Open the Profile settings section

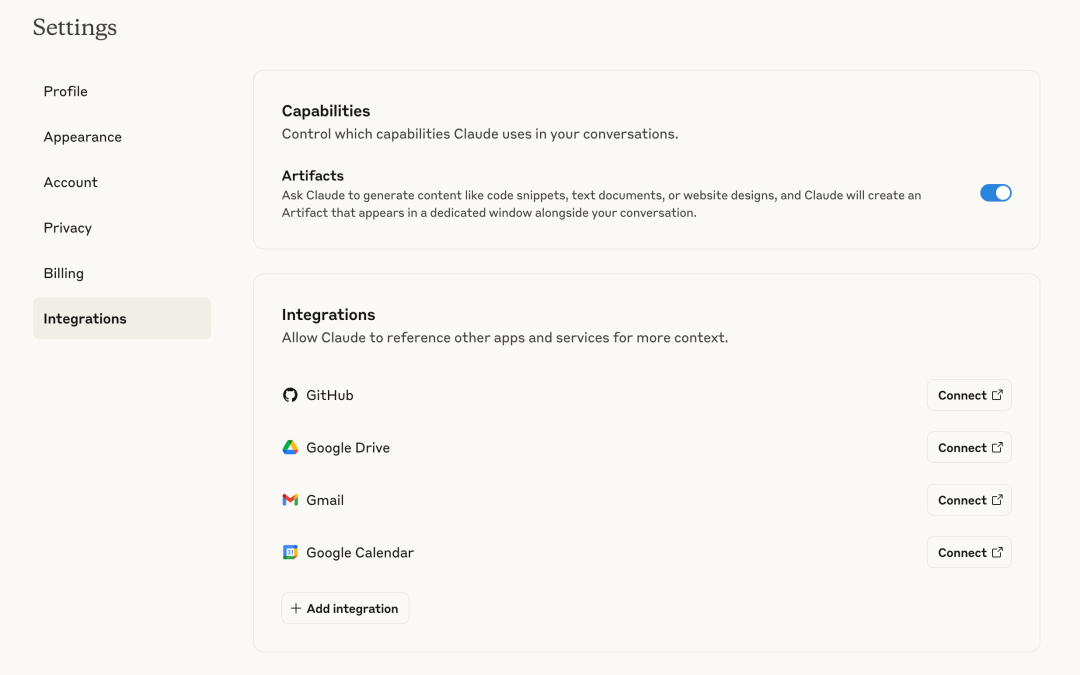[x=66, y=91]
